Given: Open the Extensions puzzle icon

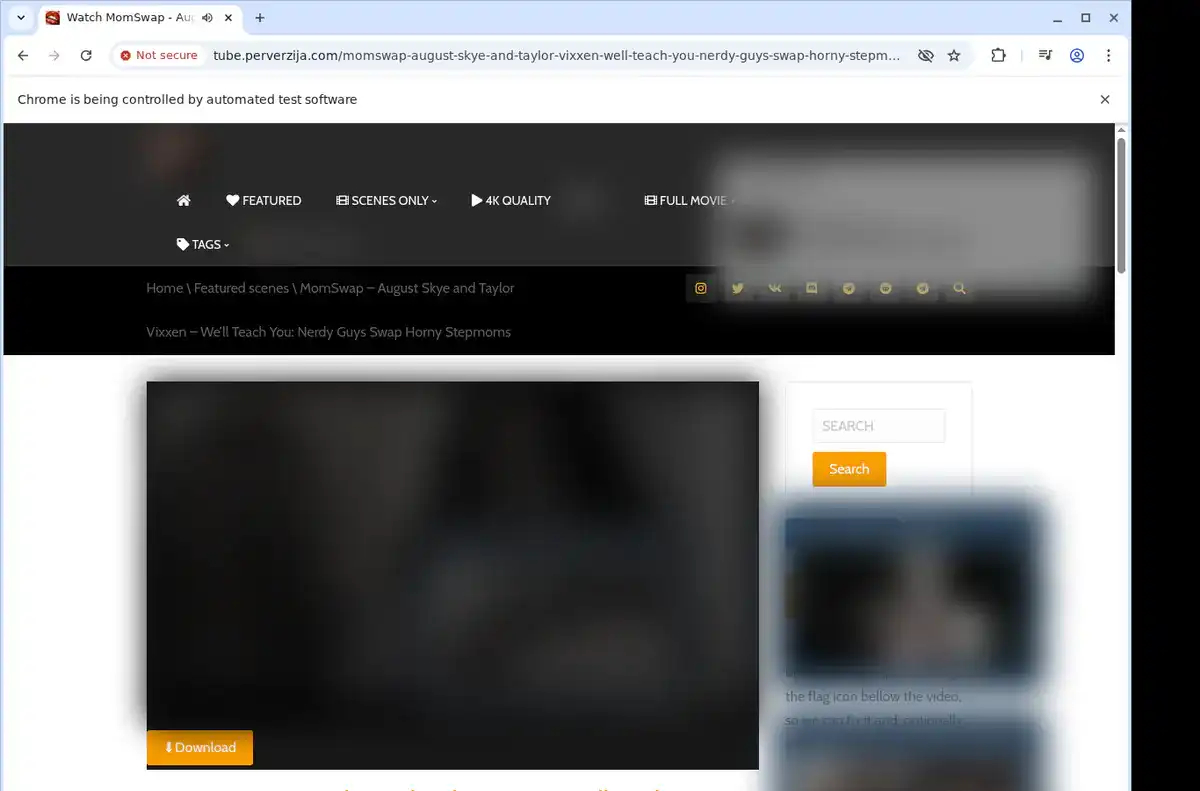Looking at the screenshot, I should point(998,56).
